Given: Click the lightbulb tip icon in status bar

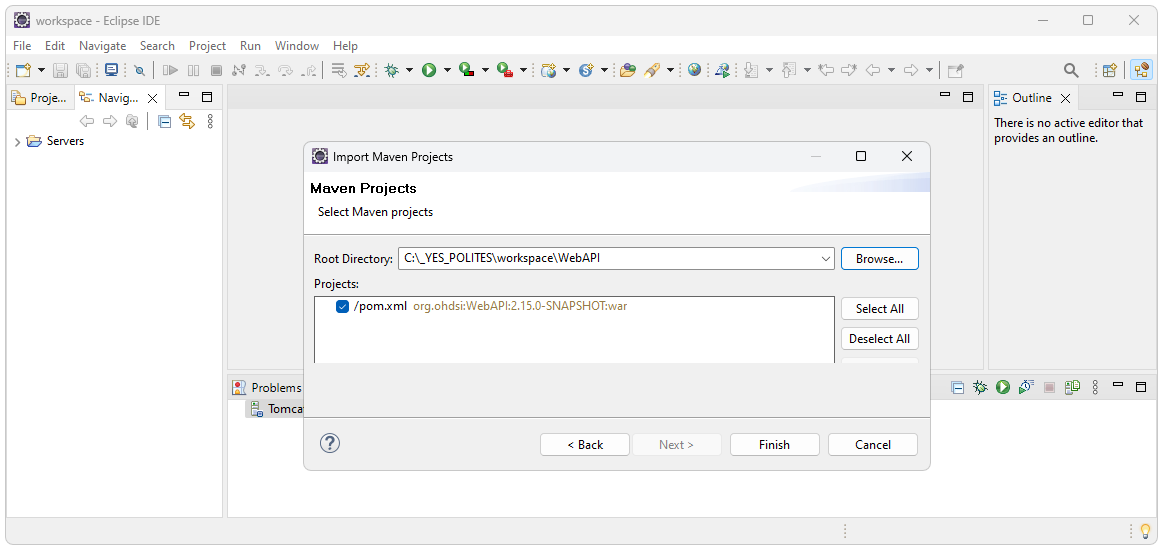Looking at the screenshot, I should tap(1145, 531).
